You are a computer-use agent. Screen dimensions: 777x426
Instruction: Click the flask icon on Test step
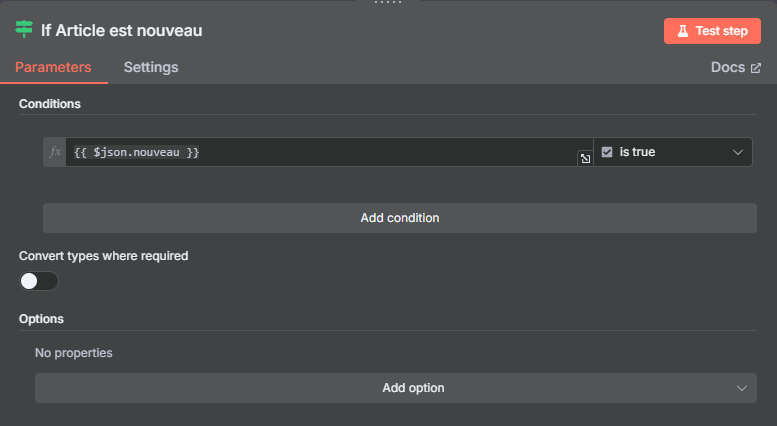point(683,31)
